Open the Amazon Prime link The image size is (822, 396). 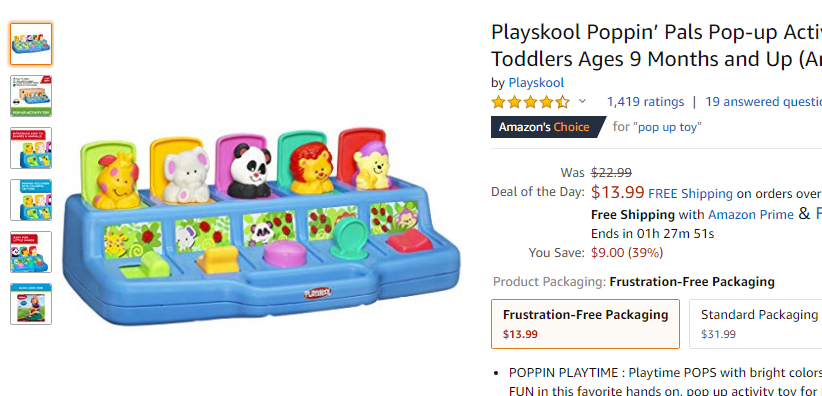751,215
